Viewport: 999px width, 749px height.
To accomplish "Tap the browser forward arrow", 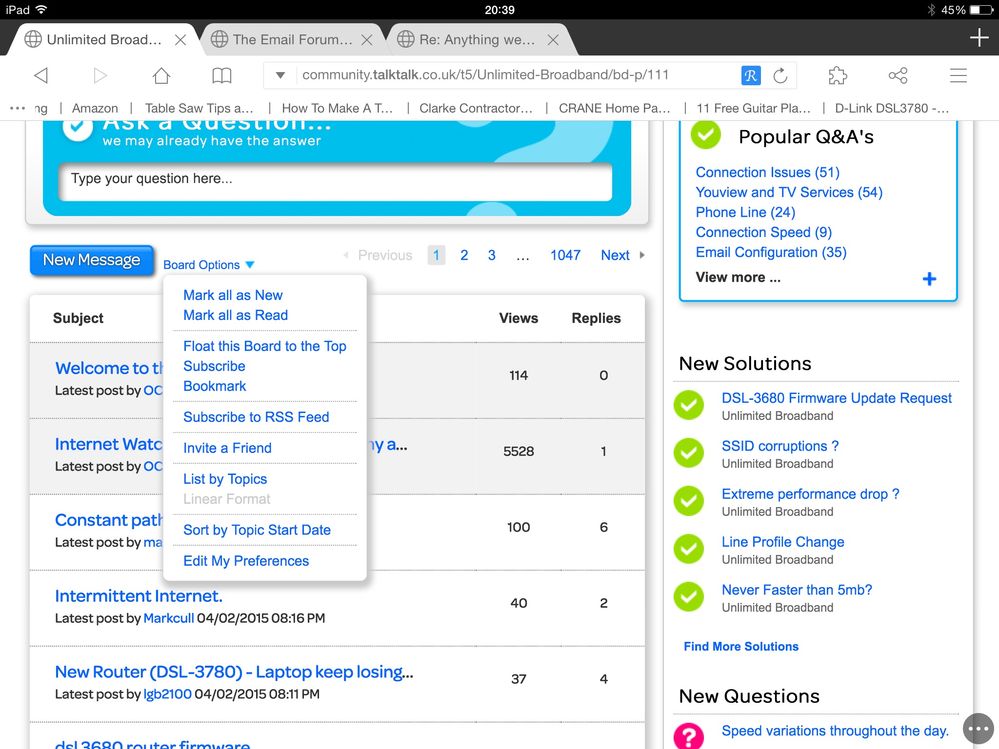I will pos(99,76).
